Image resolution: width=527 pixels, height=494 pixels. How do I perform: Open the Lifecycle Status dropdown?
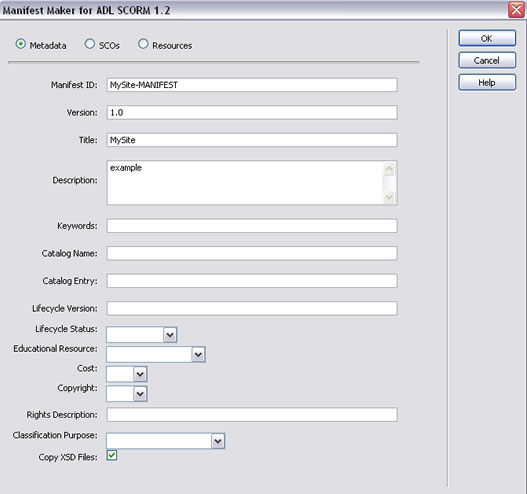pos(141,335)
